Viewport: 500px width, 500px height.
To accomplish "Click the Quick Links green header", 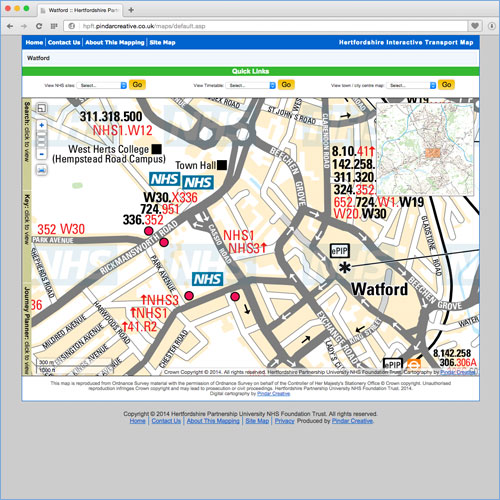I will pos(251,71).
